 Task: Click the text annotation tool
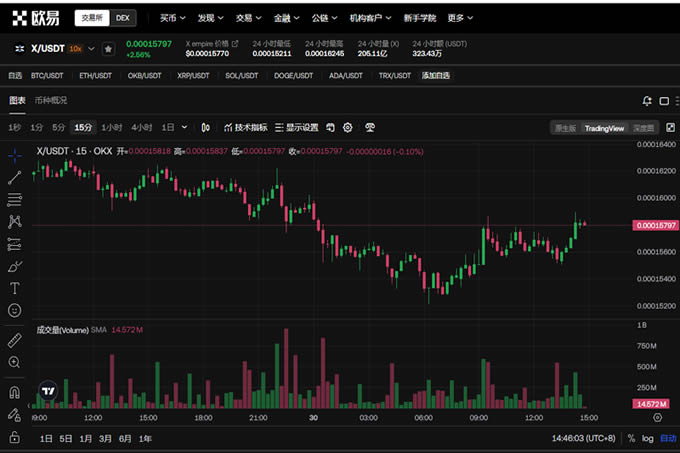click(x=15, y=288)
